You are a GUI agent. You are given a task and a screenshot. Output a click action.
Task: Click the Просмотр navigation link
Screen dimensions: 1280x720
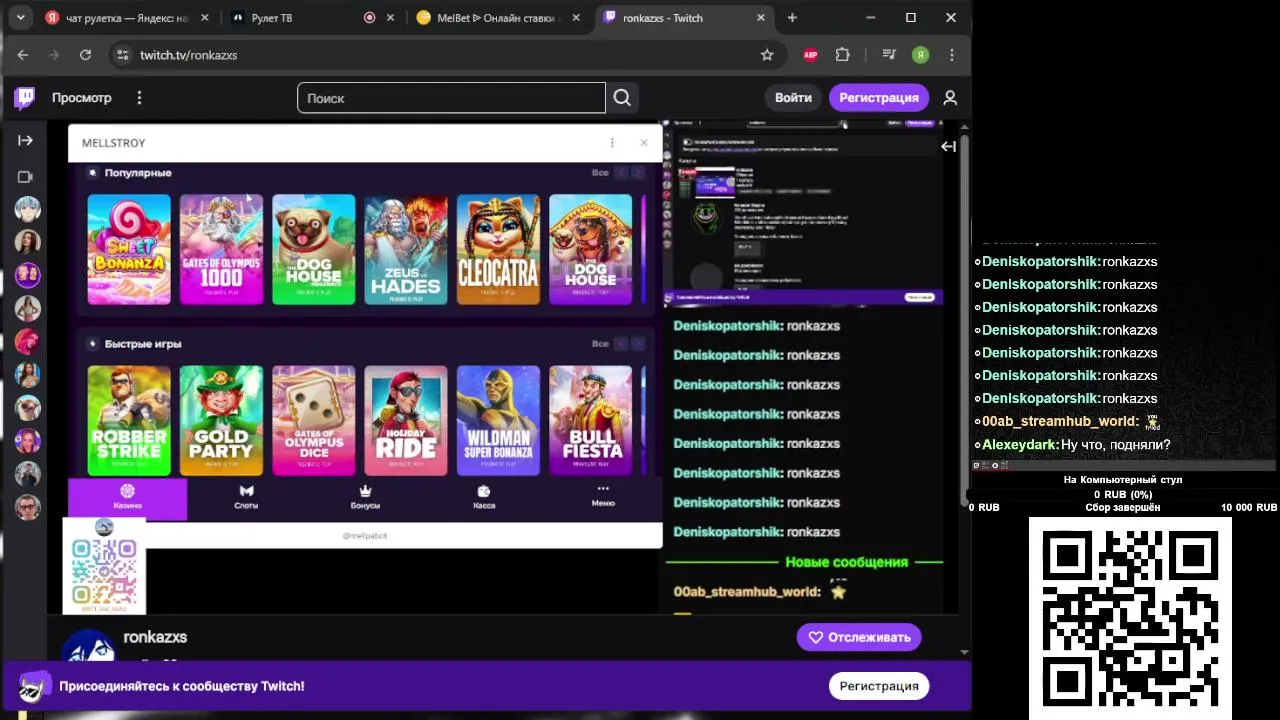[82, 97]
